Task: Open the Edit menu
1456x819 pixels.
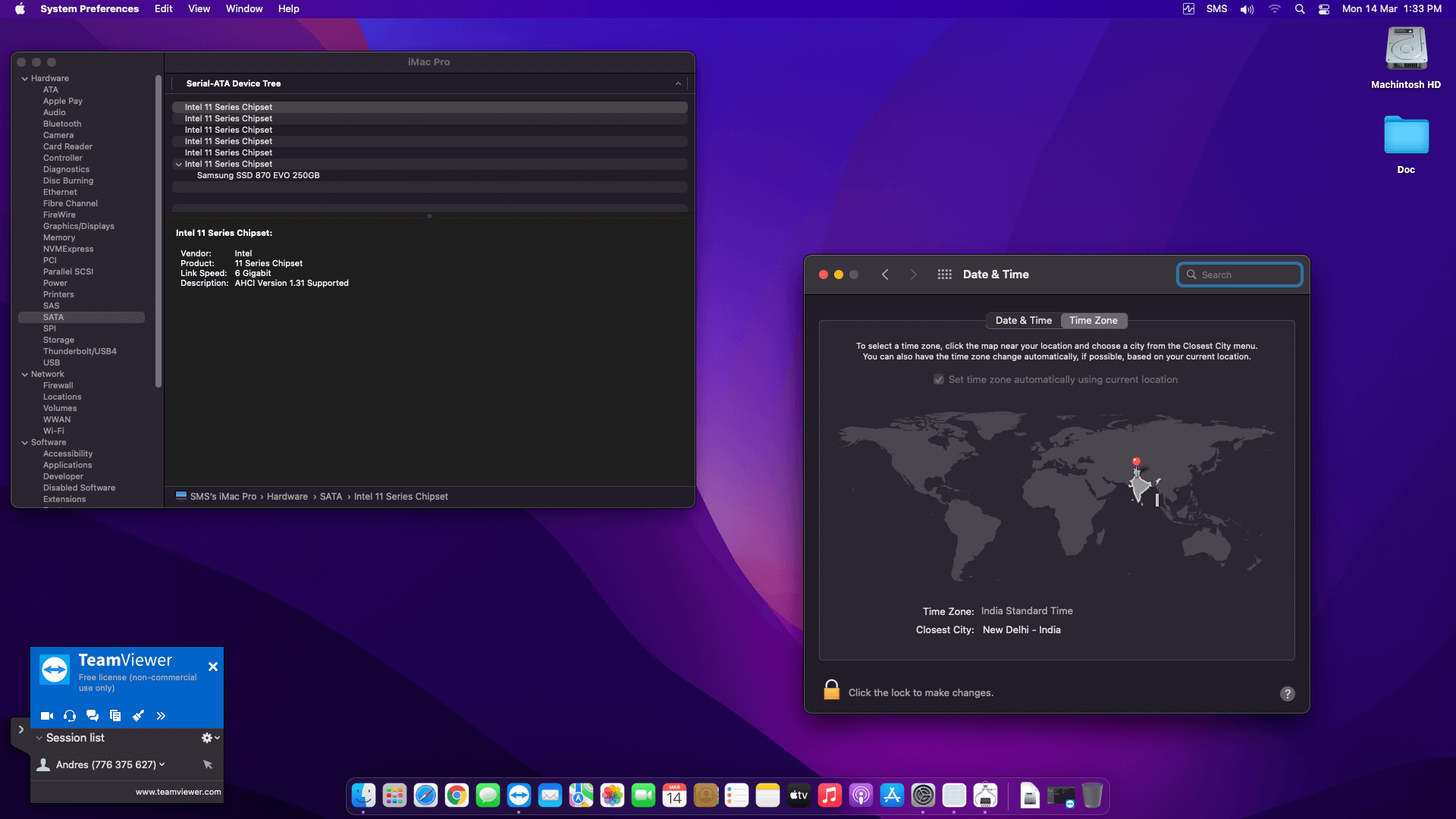Action: point(164,9)
